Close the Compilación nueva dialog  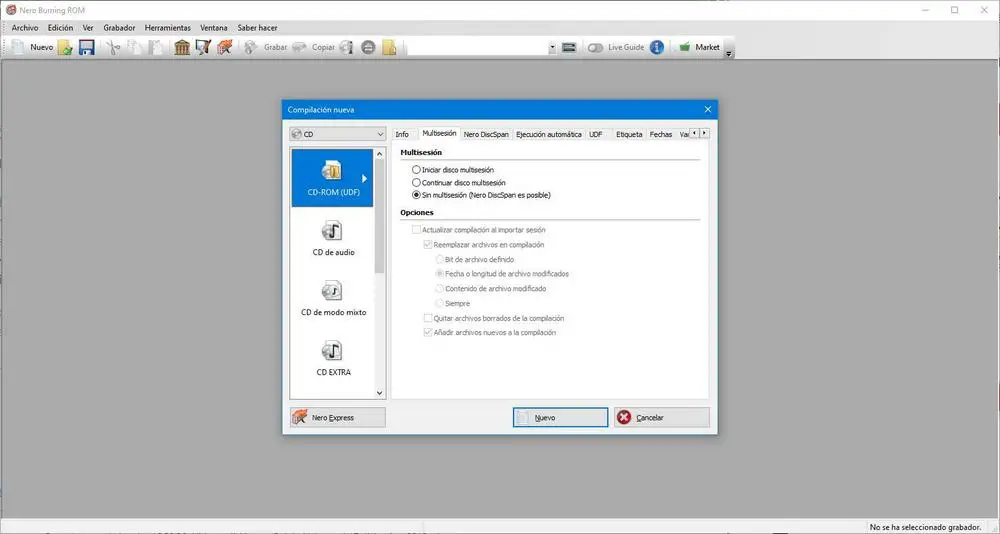coord(707,110)
